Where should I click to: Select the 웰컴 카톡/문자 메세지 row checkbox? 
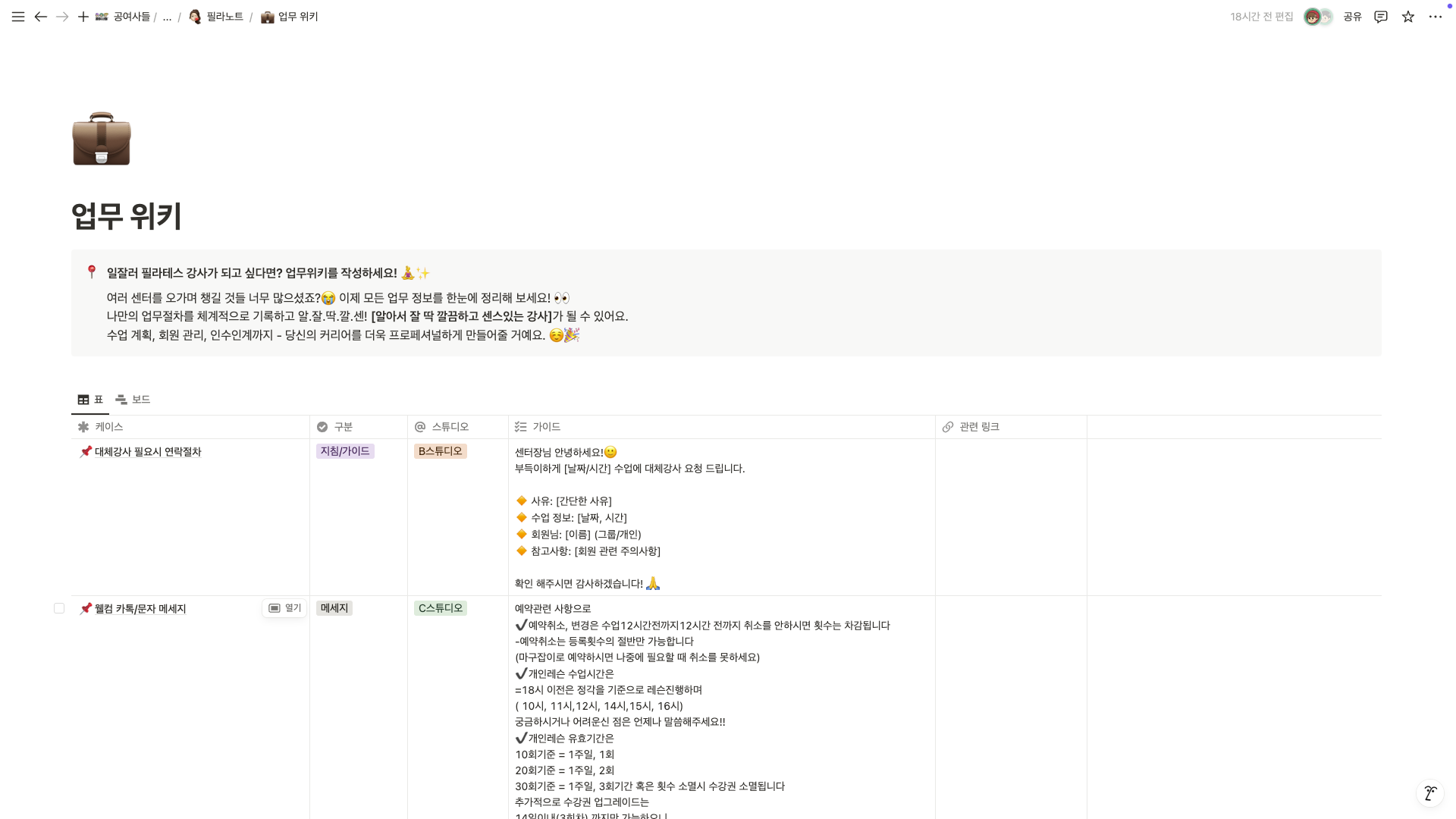coord(59,608)
